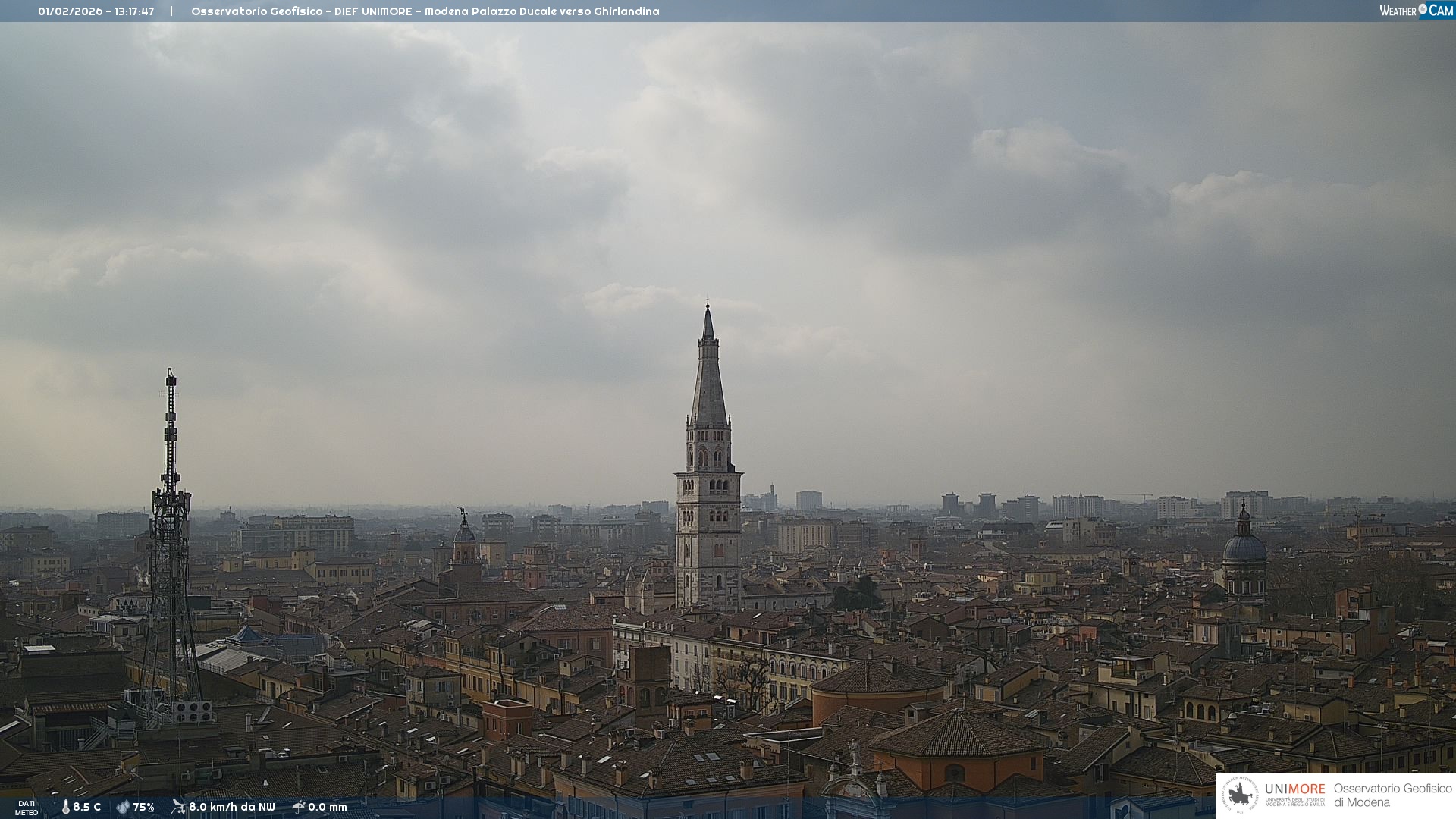Click the separator bar after the timestamp
1456x819 pixels.
coord(171,11)
